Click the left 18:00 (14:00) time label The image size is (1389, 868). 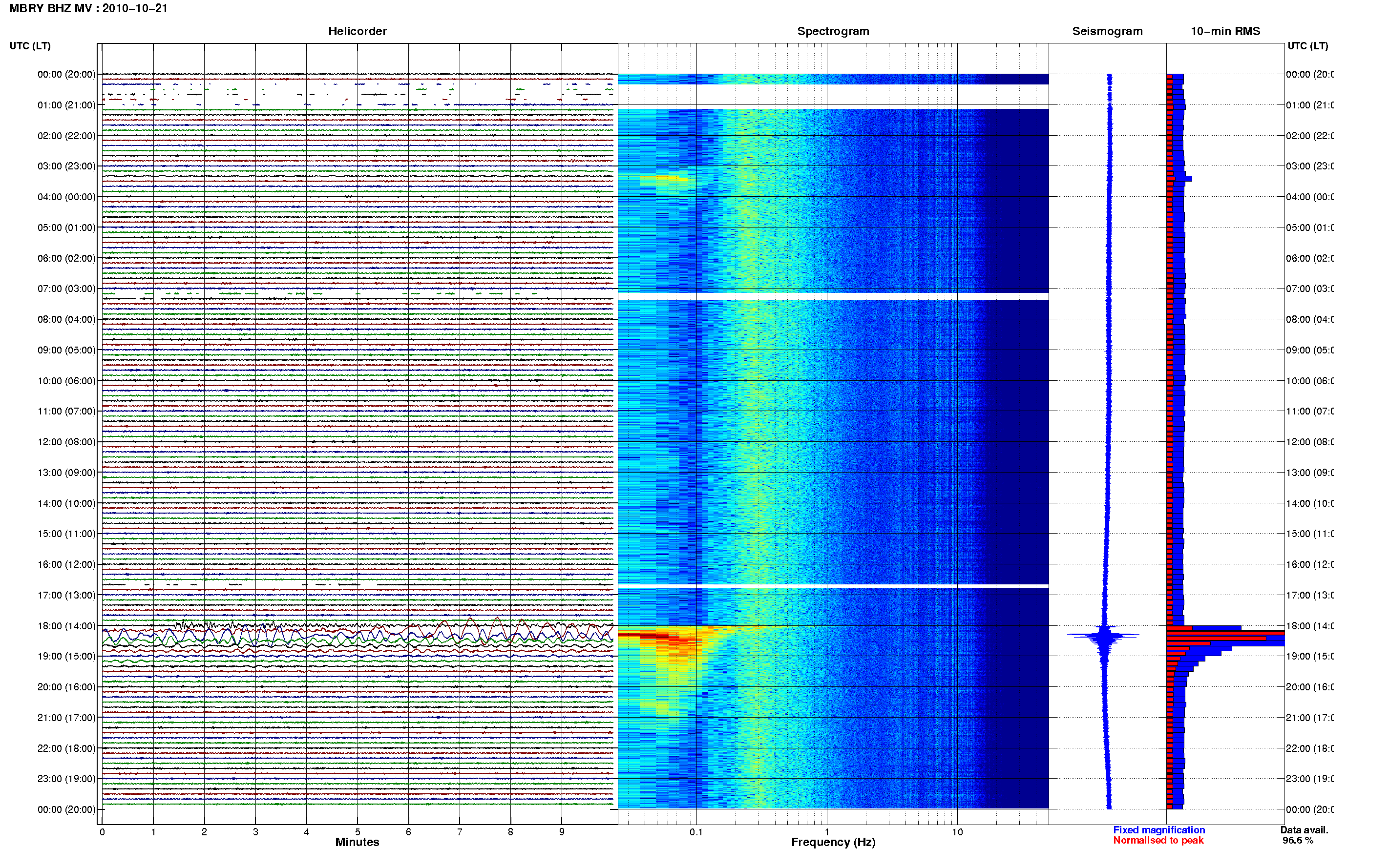pos(66,626)
